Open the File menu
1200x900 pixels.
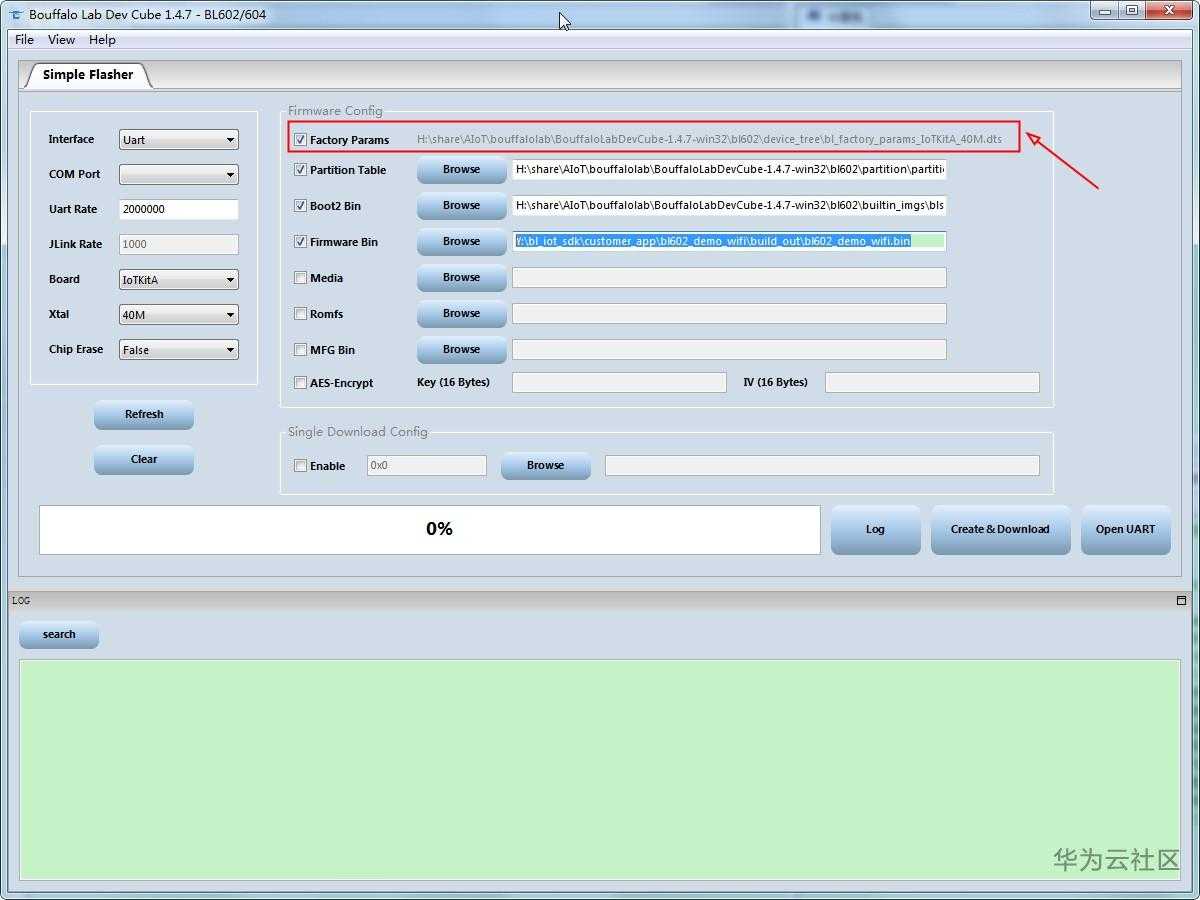coord(25,40)
